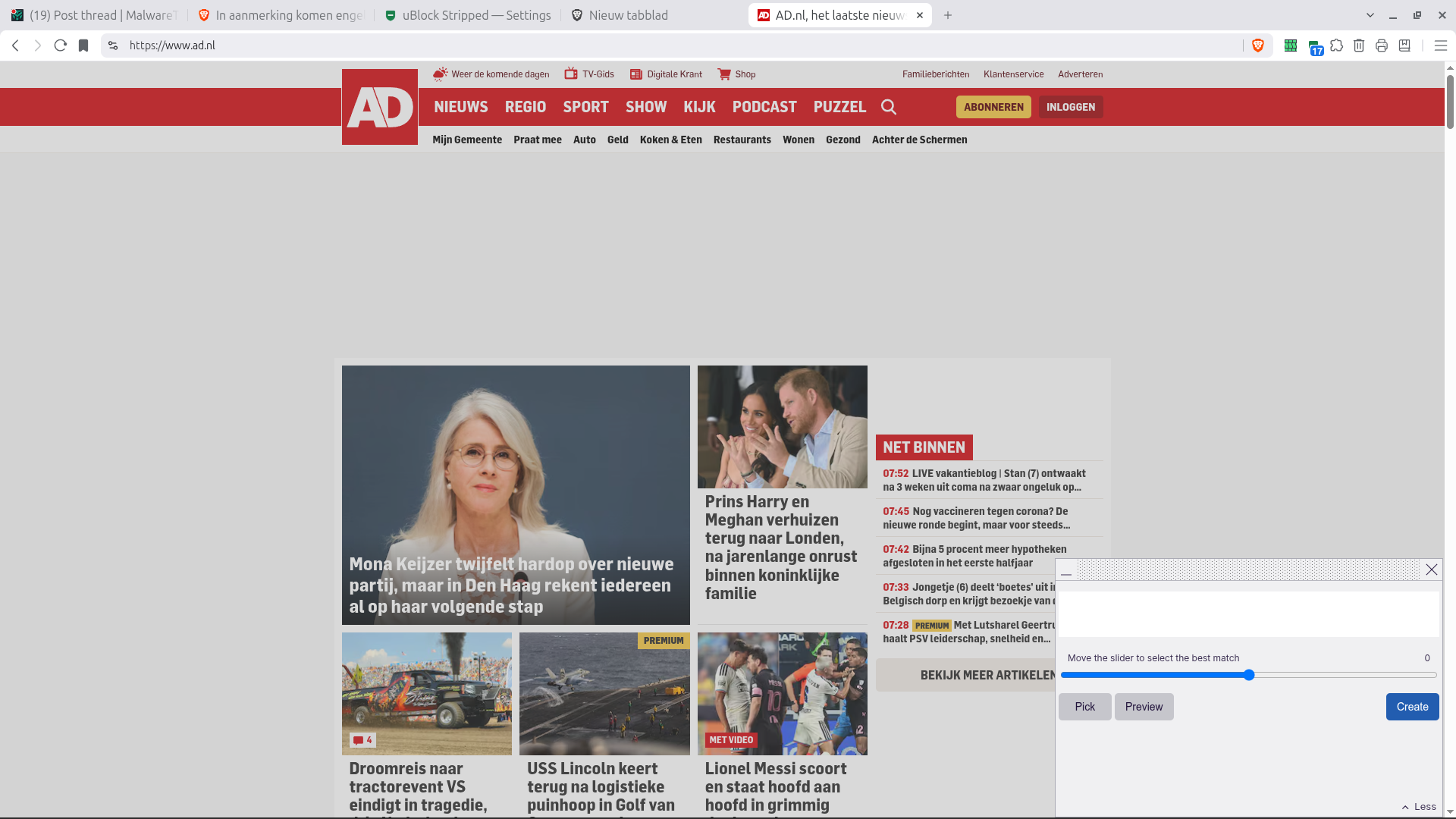This screenshot has height=819, width=1456.
Task: Open the Mijn Gemeente link
Action: pyautogui.click(x=467, y=140)
